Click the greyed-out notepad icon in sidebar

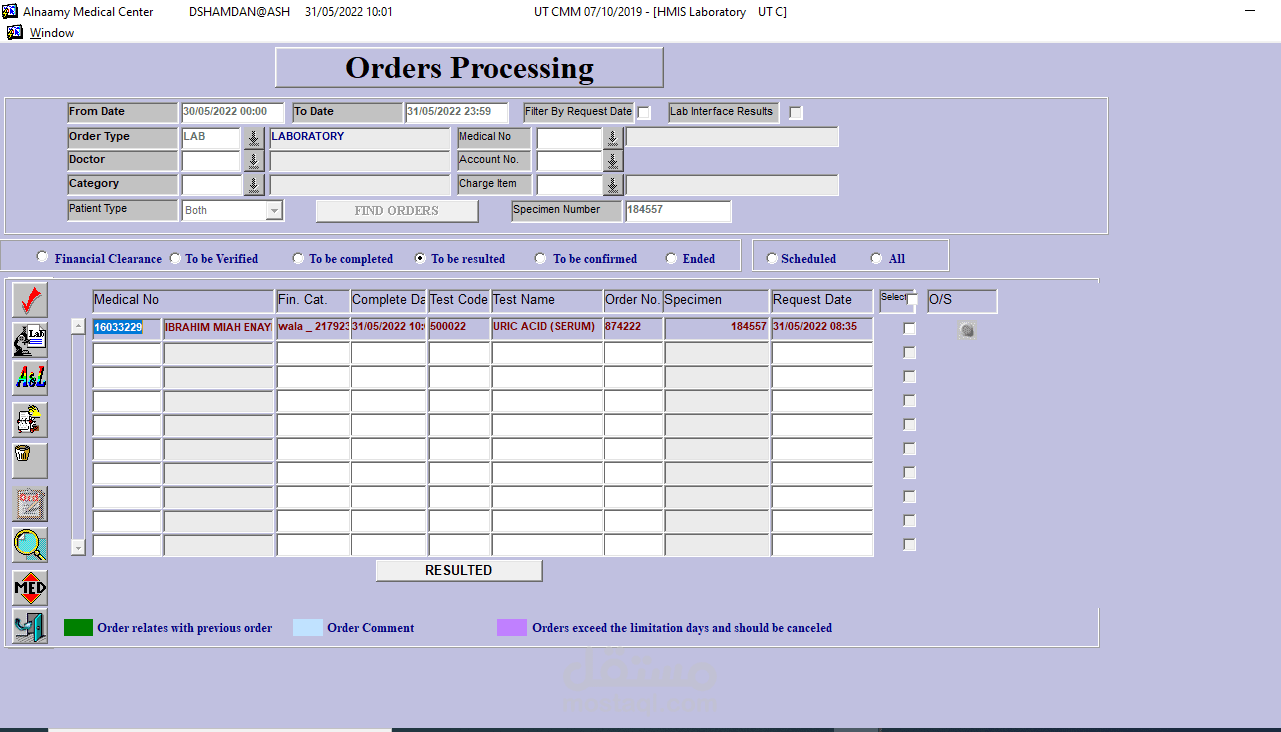[x=30, y=504]
